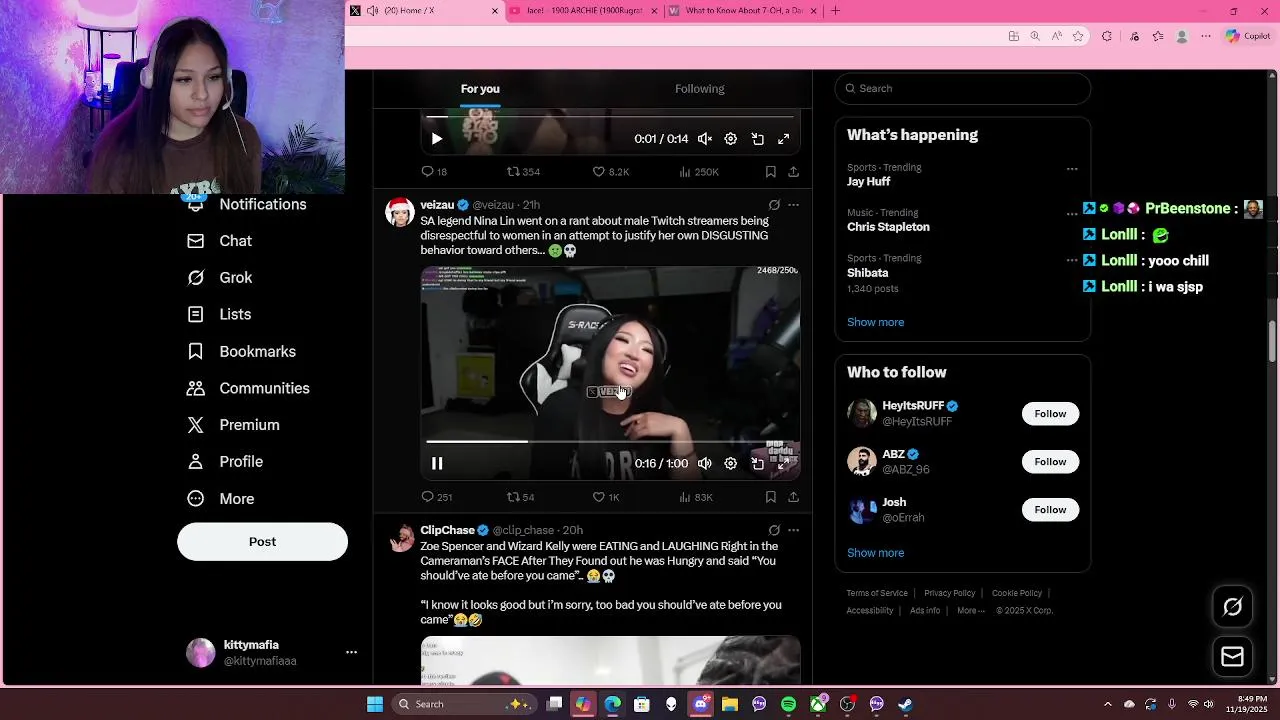Enter fullscreen on the top video
Viewport: 1280px width, 720px height.
784,139
